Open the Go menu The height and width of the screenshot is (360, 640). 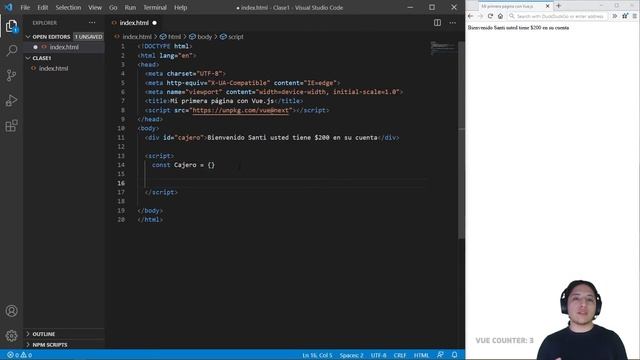(113, 7)
